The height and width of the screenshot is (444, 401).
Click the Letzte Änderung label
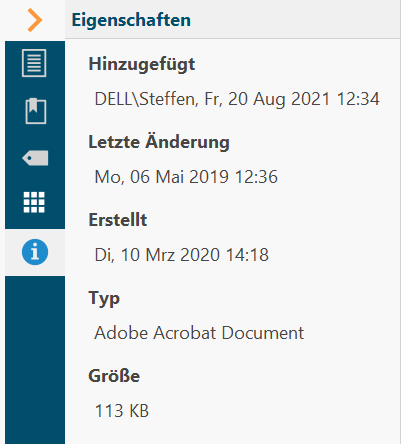pos(159,142)
